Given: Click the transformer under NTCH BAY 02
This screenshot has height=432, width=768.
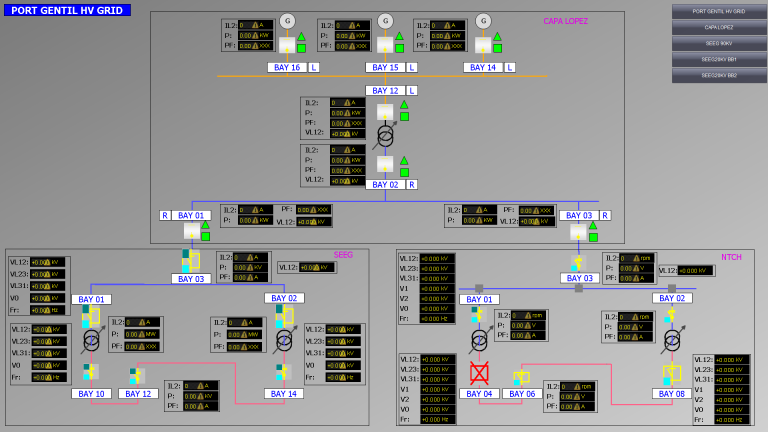Looking at the screenshot, I should pyautogui.click(x=672, y=340).
